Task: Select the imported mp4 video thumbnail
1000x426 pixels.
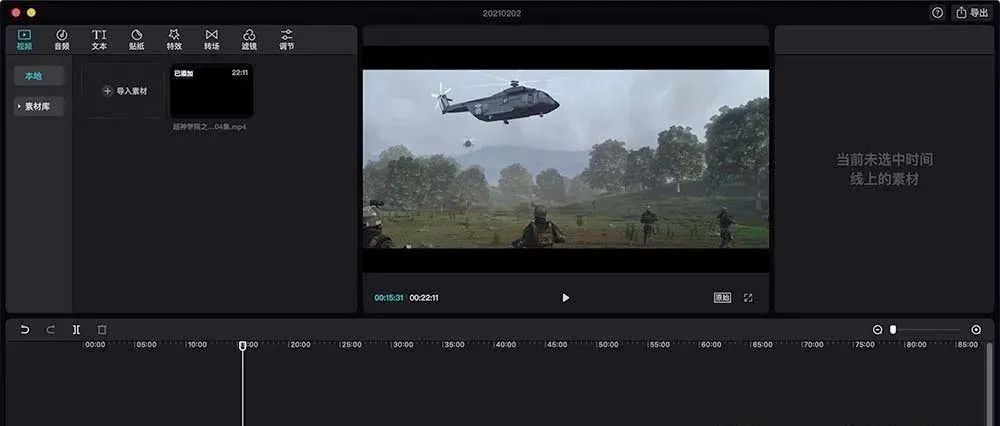Action: pos(211,91)
